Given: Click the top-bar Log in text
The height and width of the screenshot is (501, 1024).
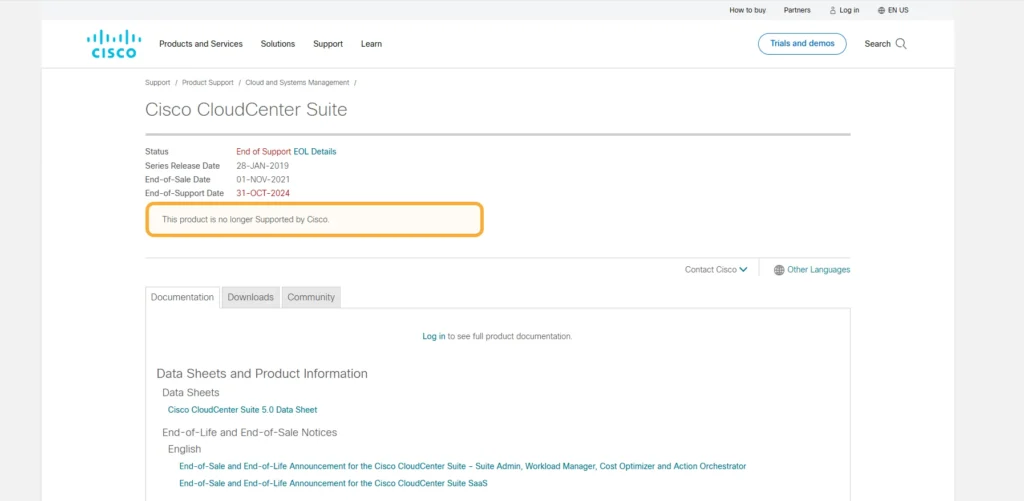Looking at the screenshot, I should click(x=850, y=10).
